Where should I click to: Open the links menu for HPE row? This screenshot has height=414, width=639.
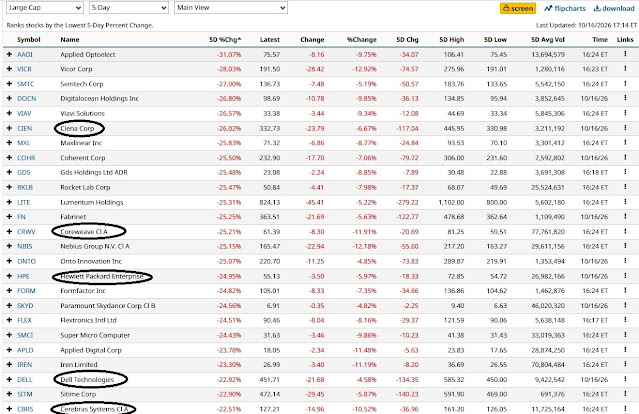pos(625,276)
